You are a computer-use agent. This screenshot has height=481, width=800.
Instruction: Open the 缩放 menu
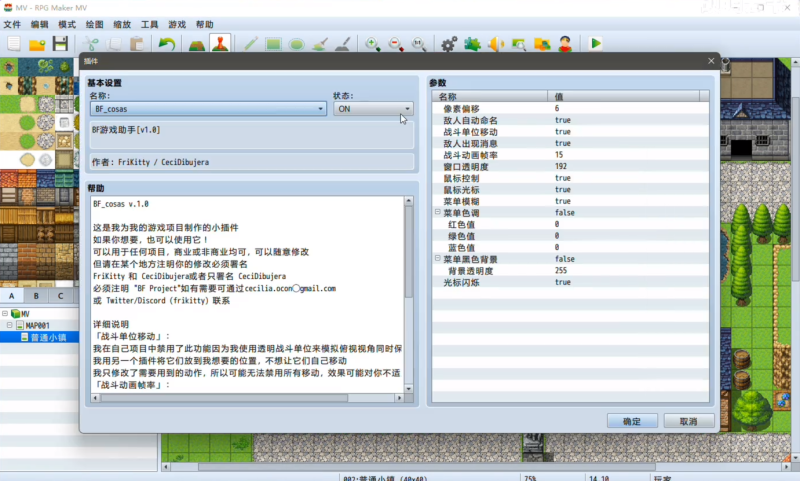(122, 24)
